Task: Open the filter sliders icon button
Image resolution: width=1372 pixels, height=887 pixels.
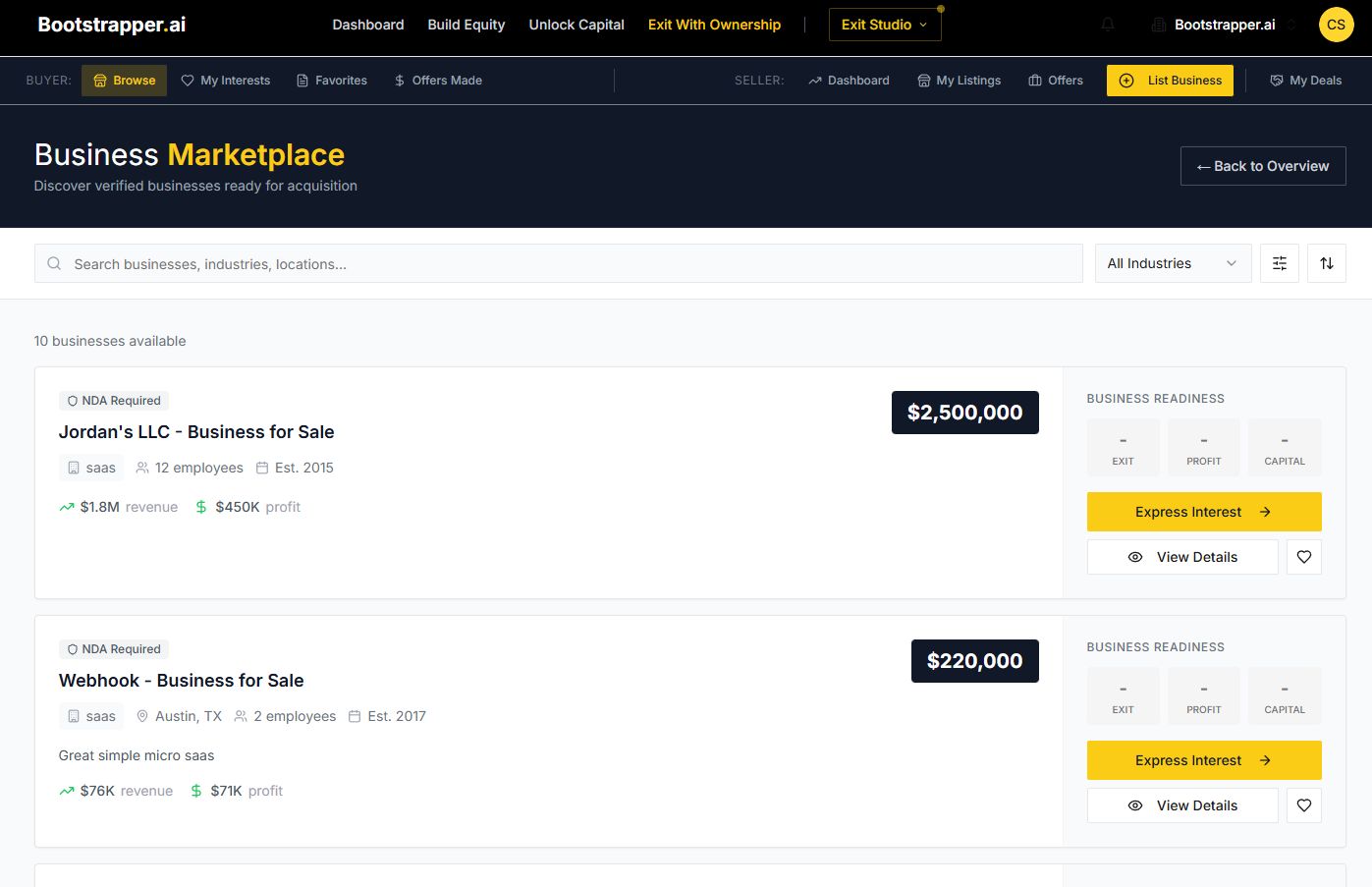Action: (1280, 263)
